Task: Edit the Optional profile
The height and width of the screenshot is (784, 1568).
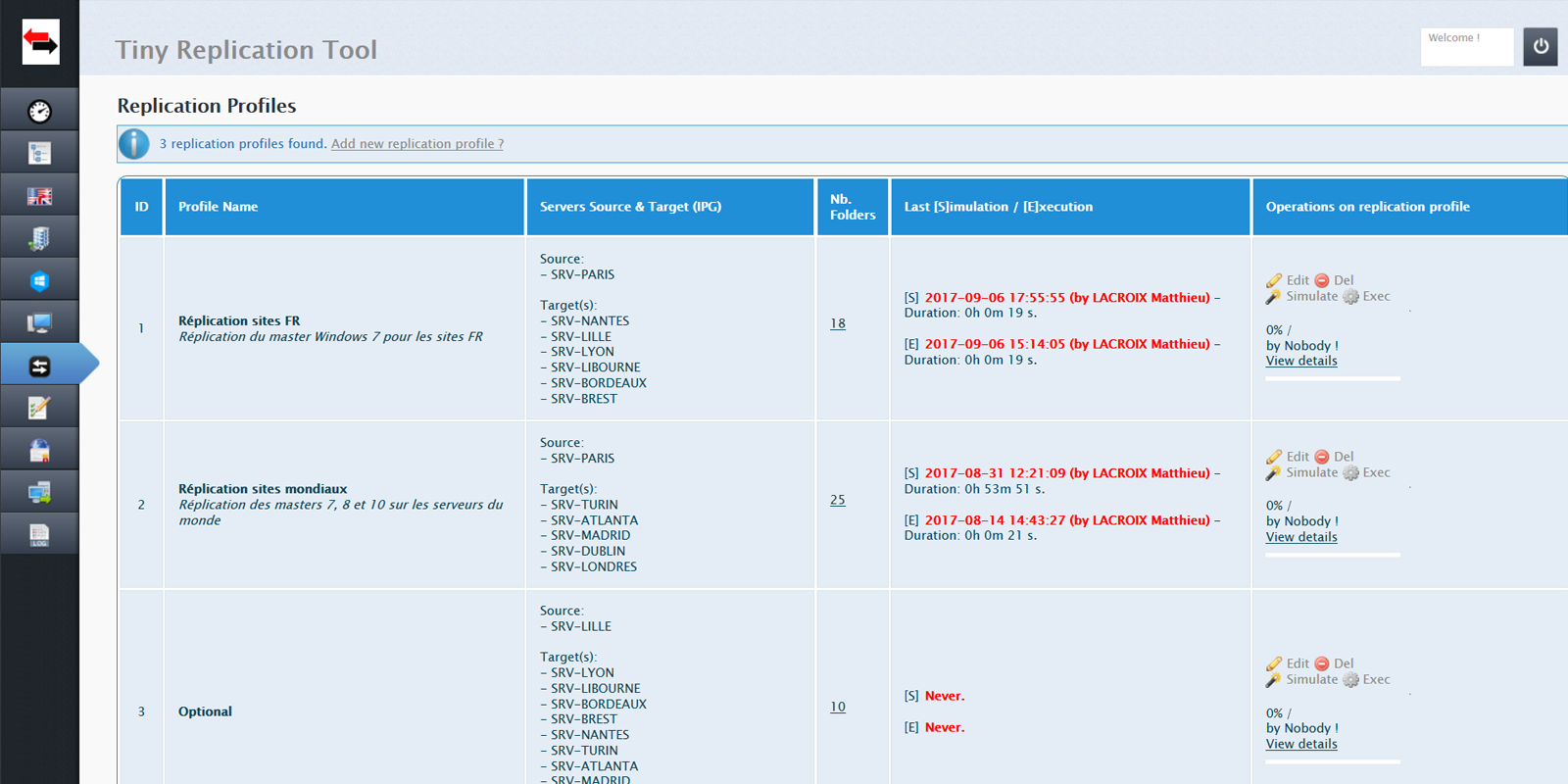Action: click(x=1288, y=663)
